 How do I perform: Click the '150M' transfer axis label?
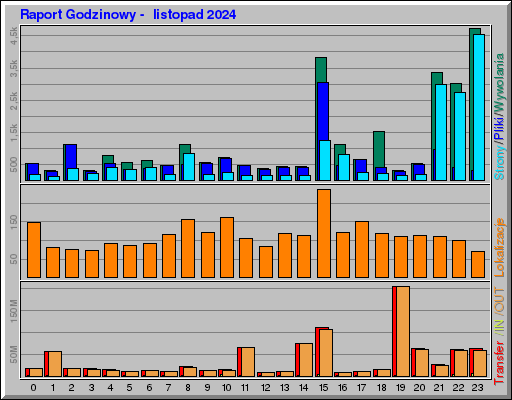(14, 311)
